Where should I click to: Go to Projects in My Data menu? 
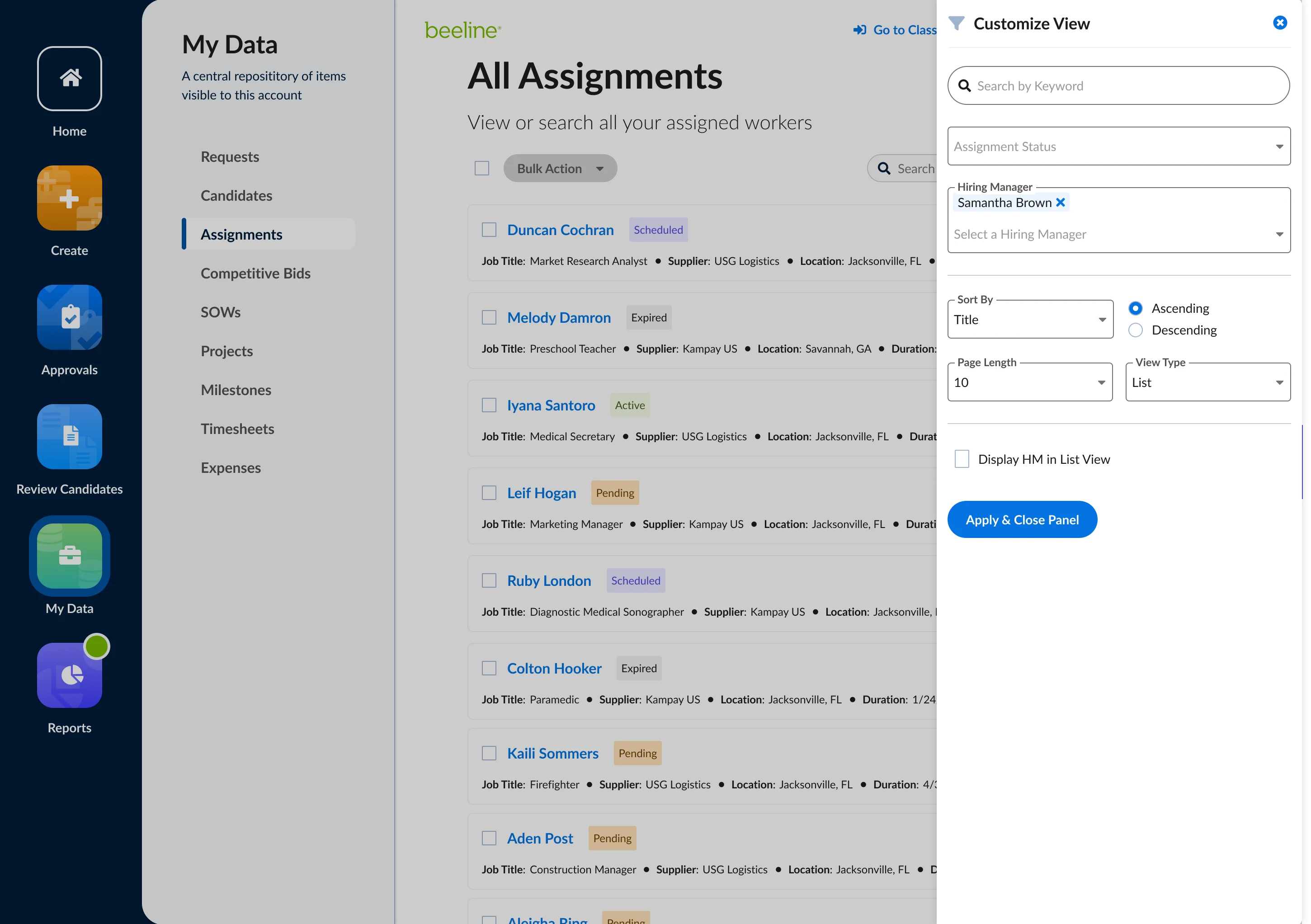coord(226,351)
